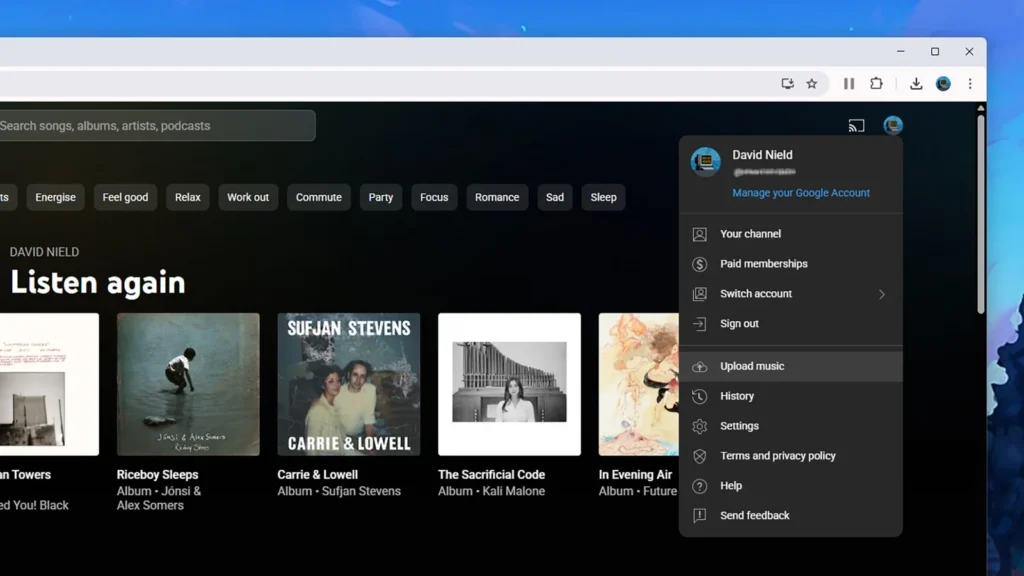The width and height of the screenshot is (1024, 576).
Task: Click The Sacrificial Code album title
Action: (491, 475)
